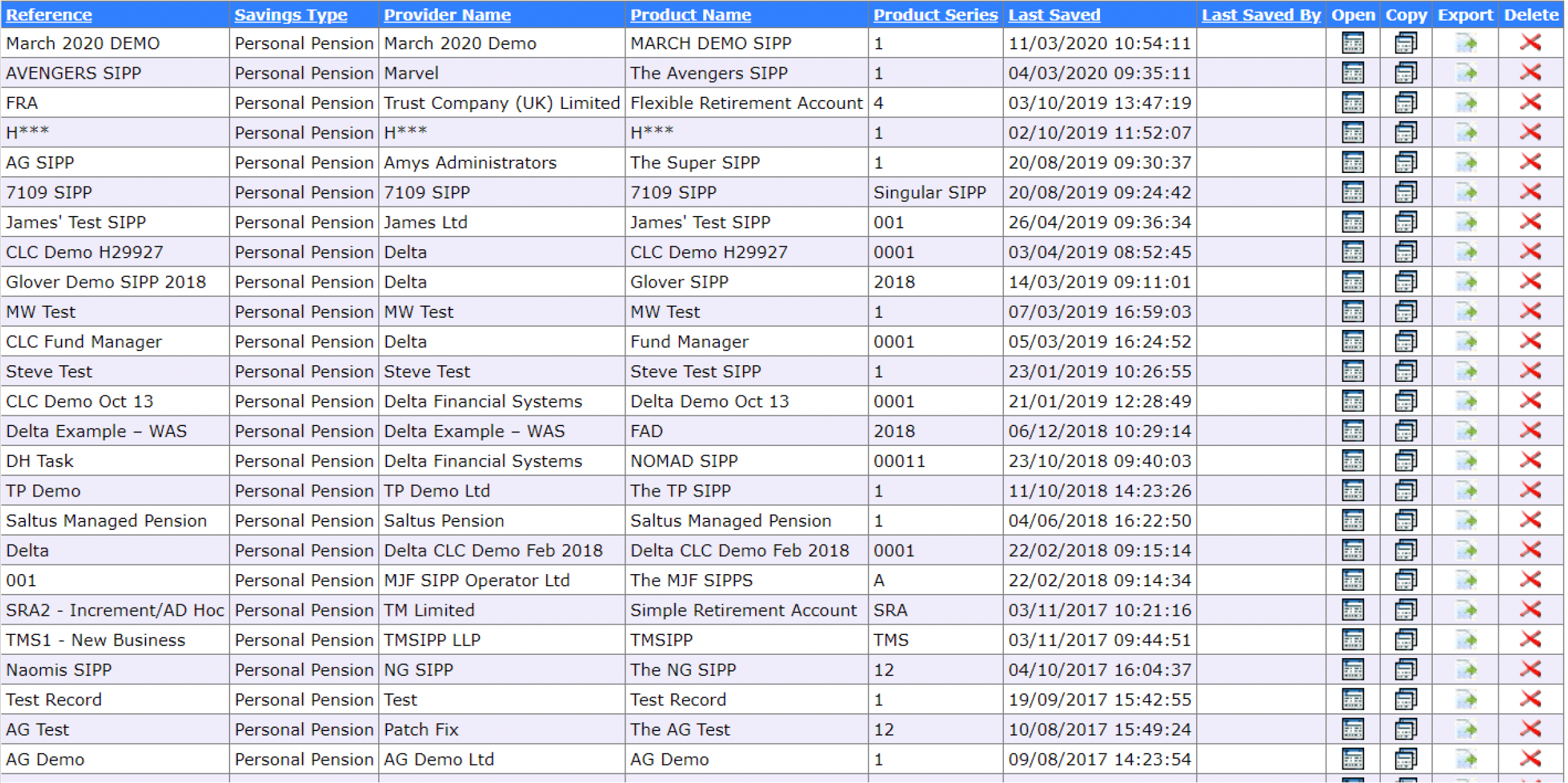Sort by Savings Type header

[290, 15]
